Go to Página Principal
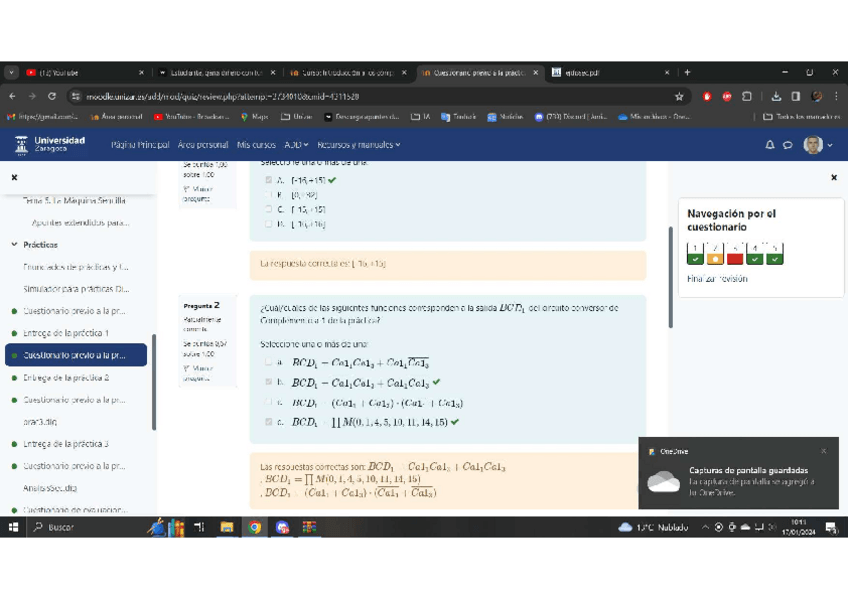Viewport: 848px width, 599px height. (x=140, y=145)
